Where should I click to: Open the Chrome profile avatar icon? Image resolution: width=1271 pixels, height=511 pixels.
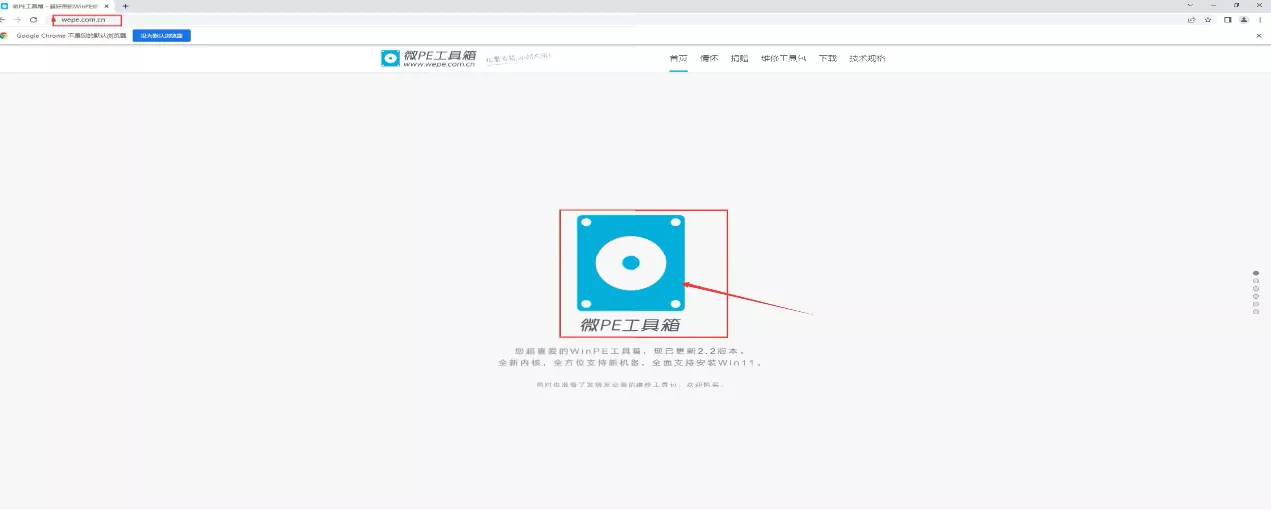[x=1244, y=19]
